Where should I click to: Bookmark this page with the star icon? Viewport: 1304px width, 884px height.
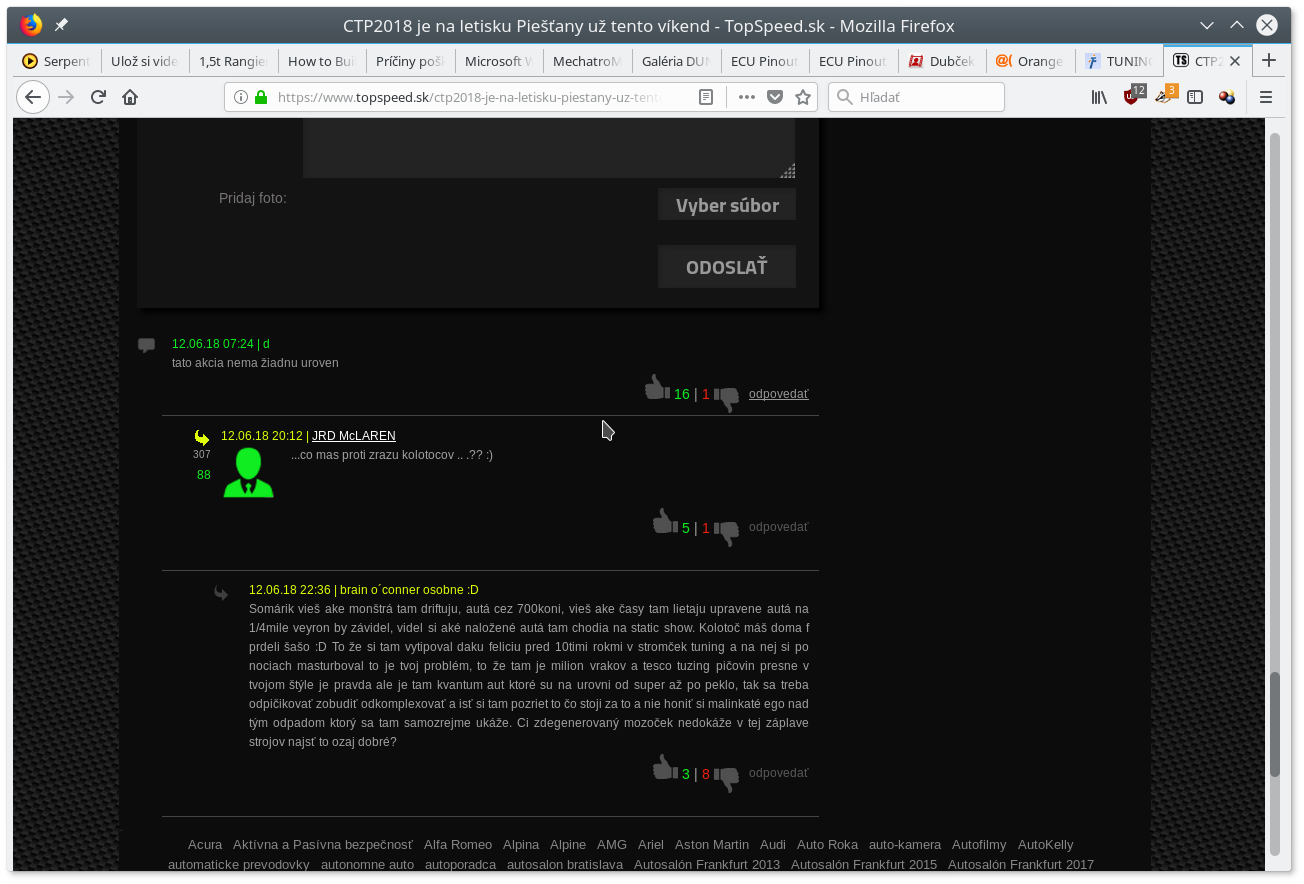(x=802, y=97)
